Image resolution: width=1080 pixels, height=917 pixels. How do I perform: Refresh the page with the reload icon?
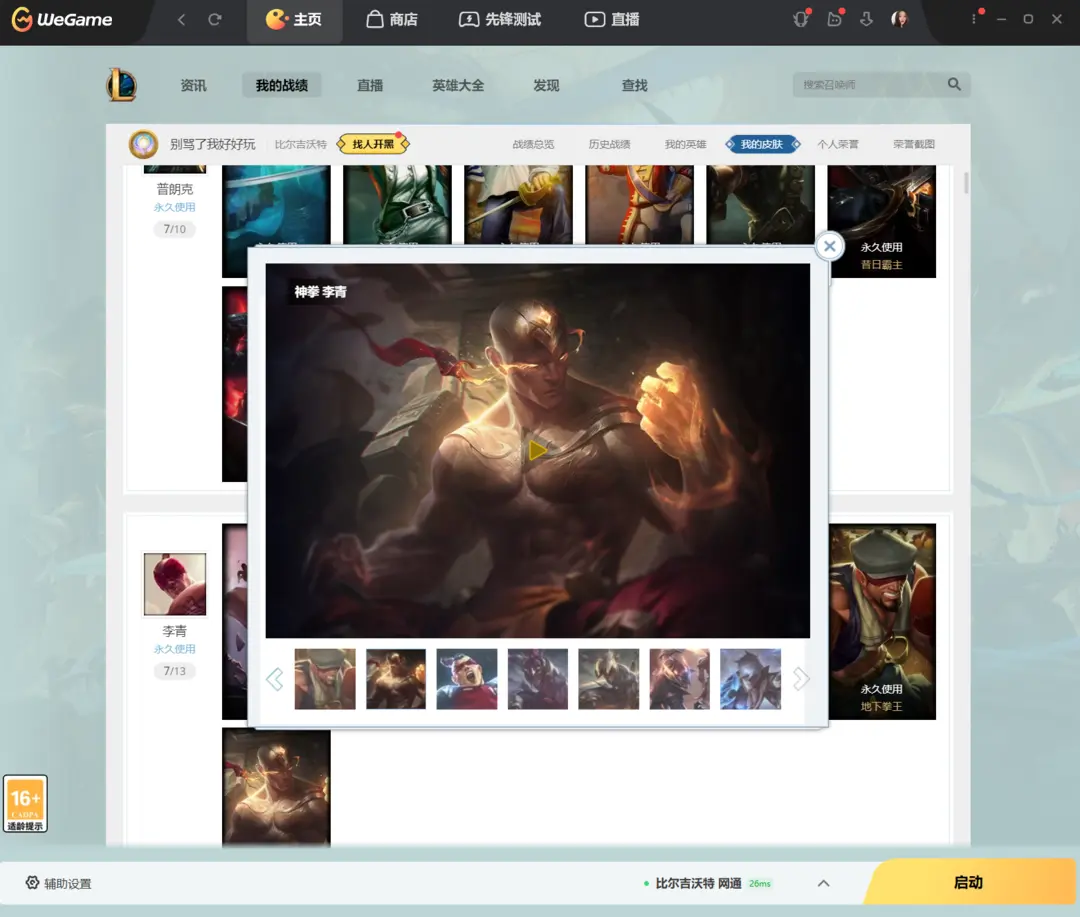[x=215, y=19]
